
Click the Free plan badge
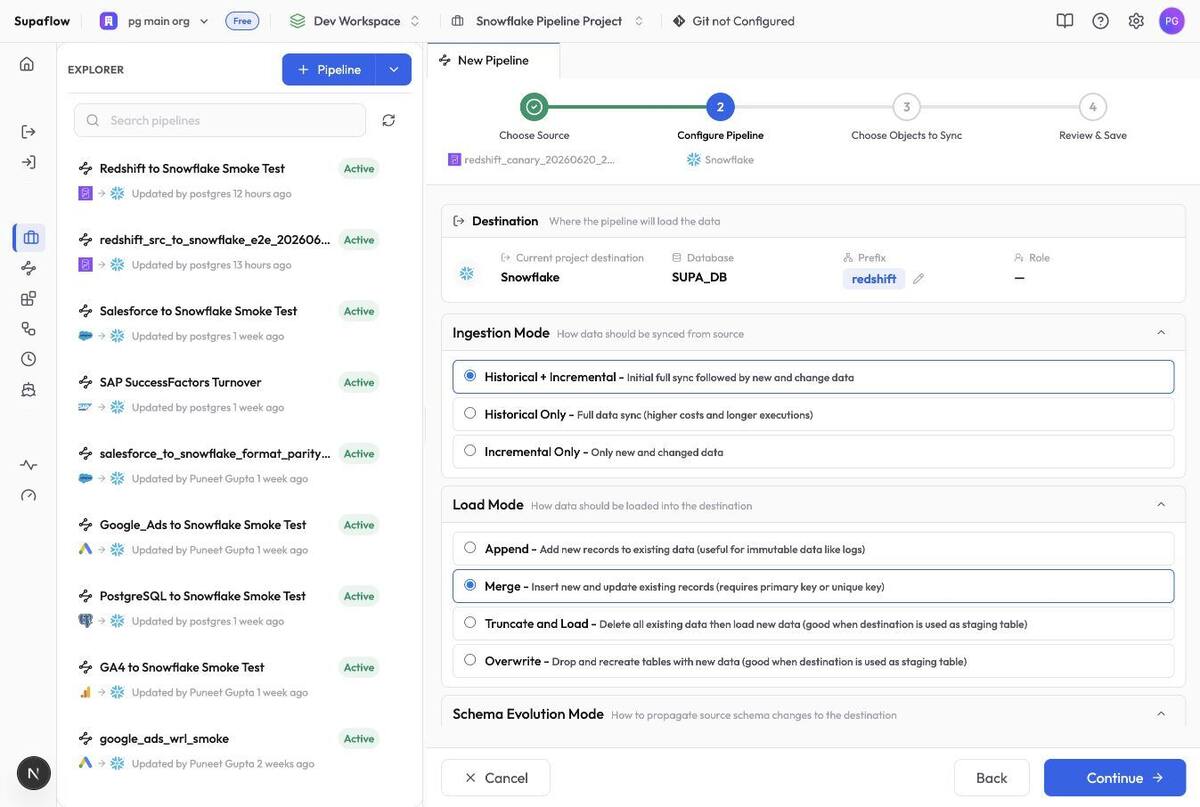click(x=242, y=21)
